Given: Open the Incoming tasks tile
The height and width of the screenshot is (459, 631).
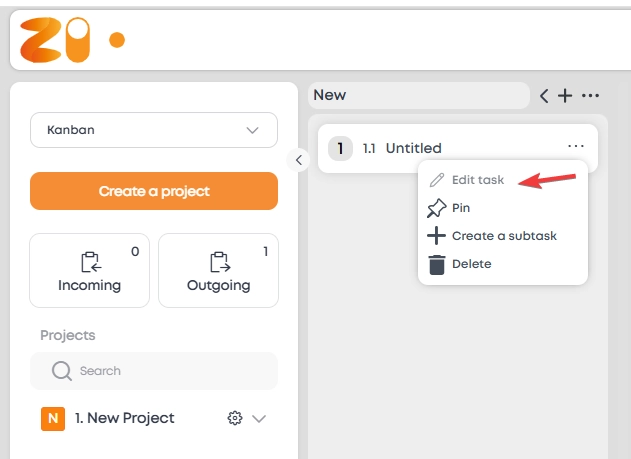Looking at the screenshot, I should [89, 271].
